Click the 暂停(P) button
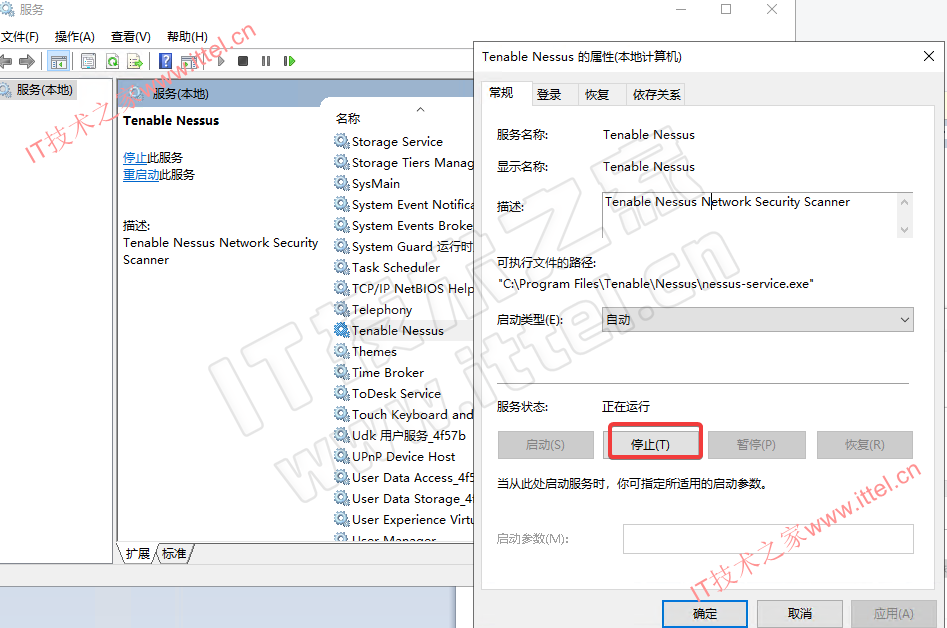Viewport: 947px width, 628px height. point(756,444)
